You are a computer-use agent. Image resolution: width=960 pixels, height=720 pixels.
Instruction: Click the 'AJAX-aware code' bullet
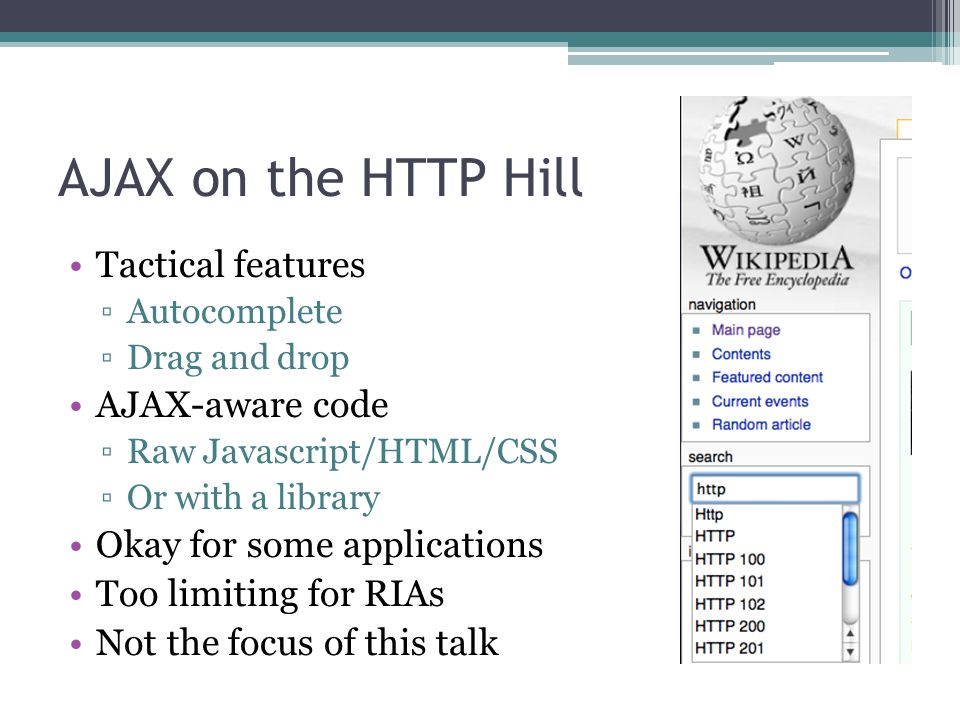point(242,405)
